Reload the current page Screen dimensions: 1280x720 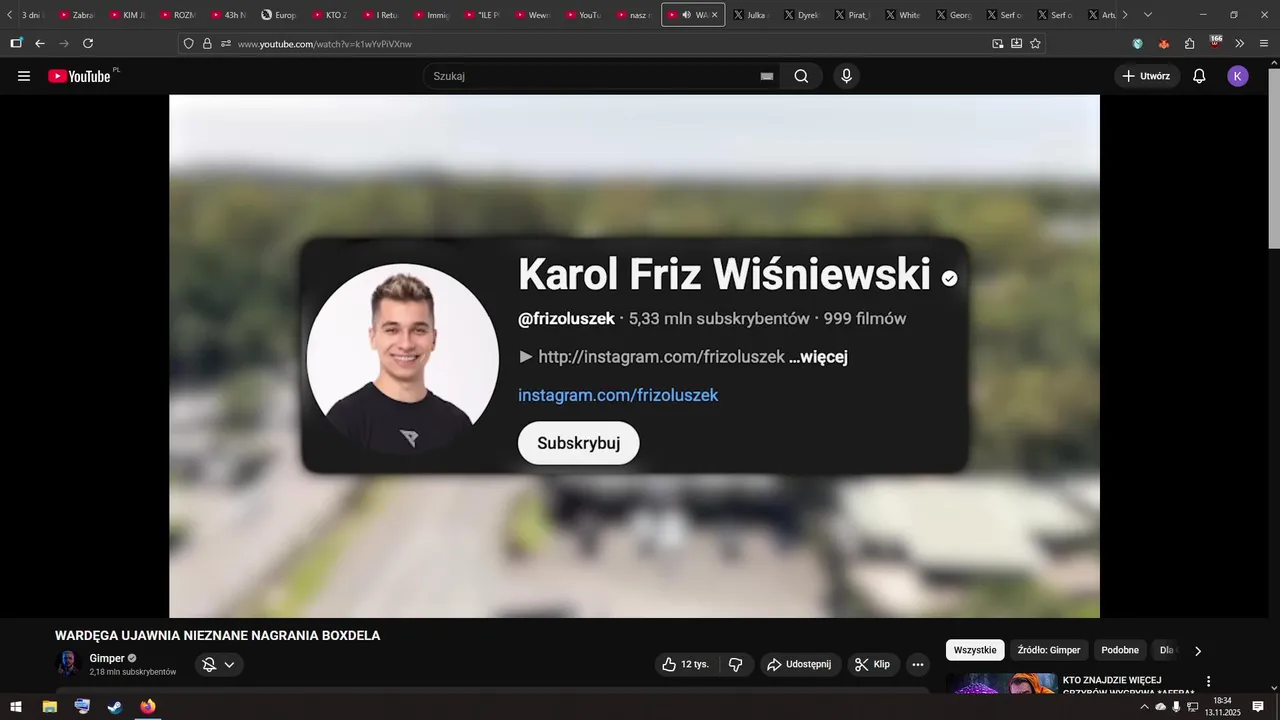88,43
